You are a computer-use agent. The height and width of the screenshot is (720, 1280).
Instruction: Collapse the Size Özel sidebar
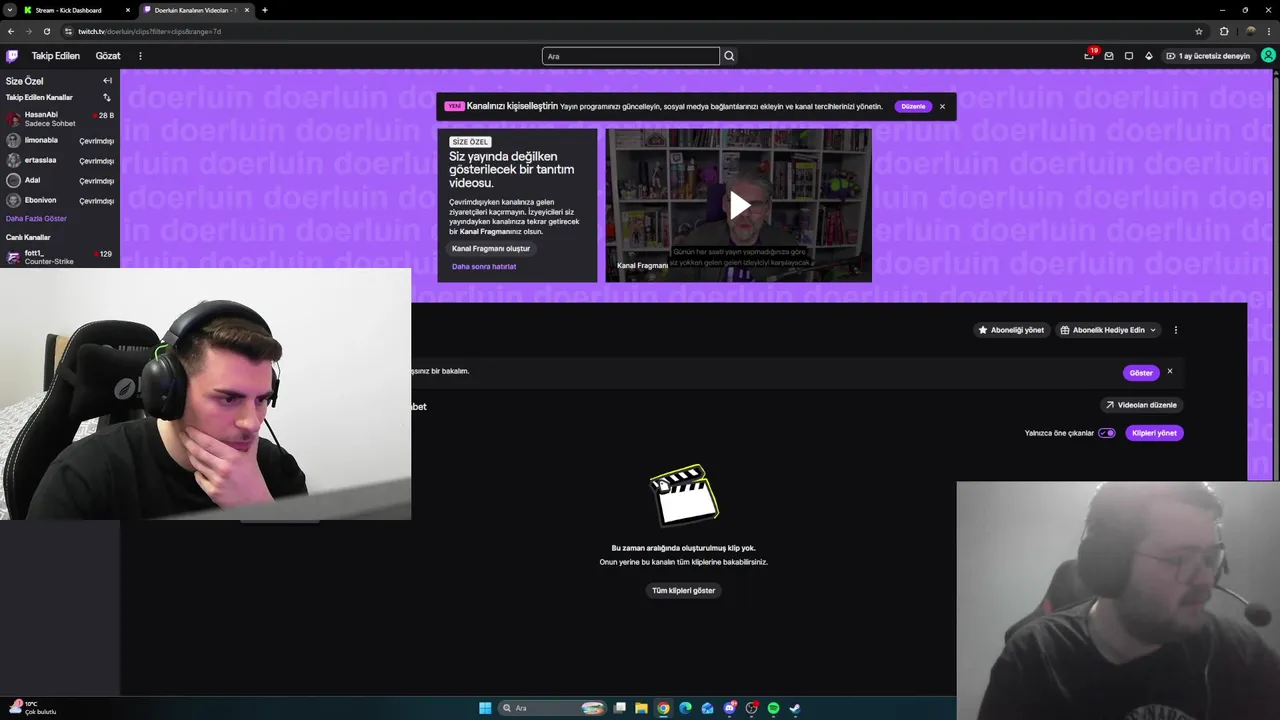[107, 81]
